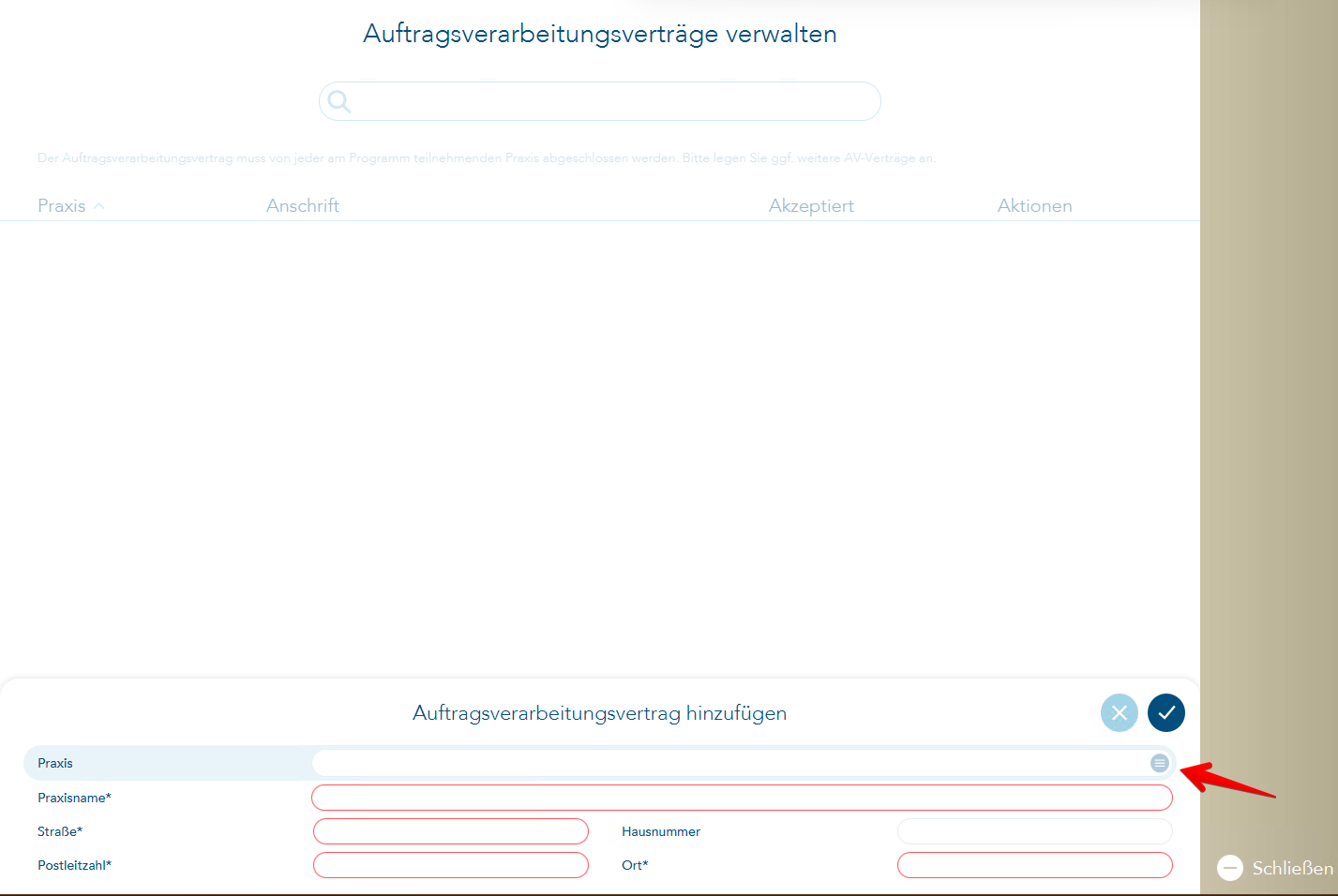This screenshot has width=1338, height=896.
Task: Click the Aktionen column header
Action: (x=1034, y=205)
